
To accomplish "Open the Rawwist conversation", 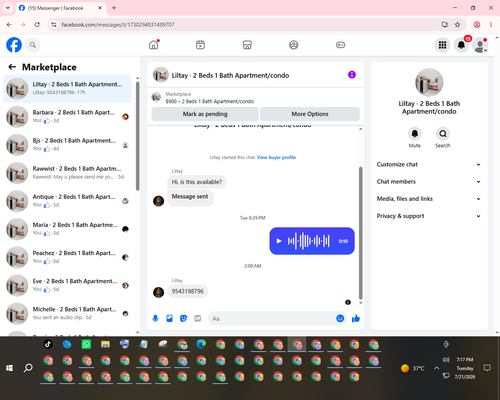I will pos(68,173).
